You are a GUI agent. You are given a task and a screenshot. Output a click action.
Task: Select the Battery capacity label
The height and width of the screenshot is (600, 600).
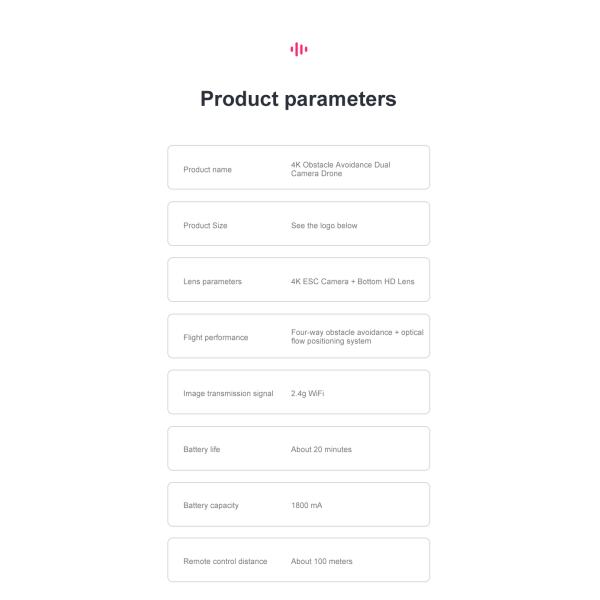[211, 506]
